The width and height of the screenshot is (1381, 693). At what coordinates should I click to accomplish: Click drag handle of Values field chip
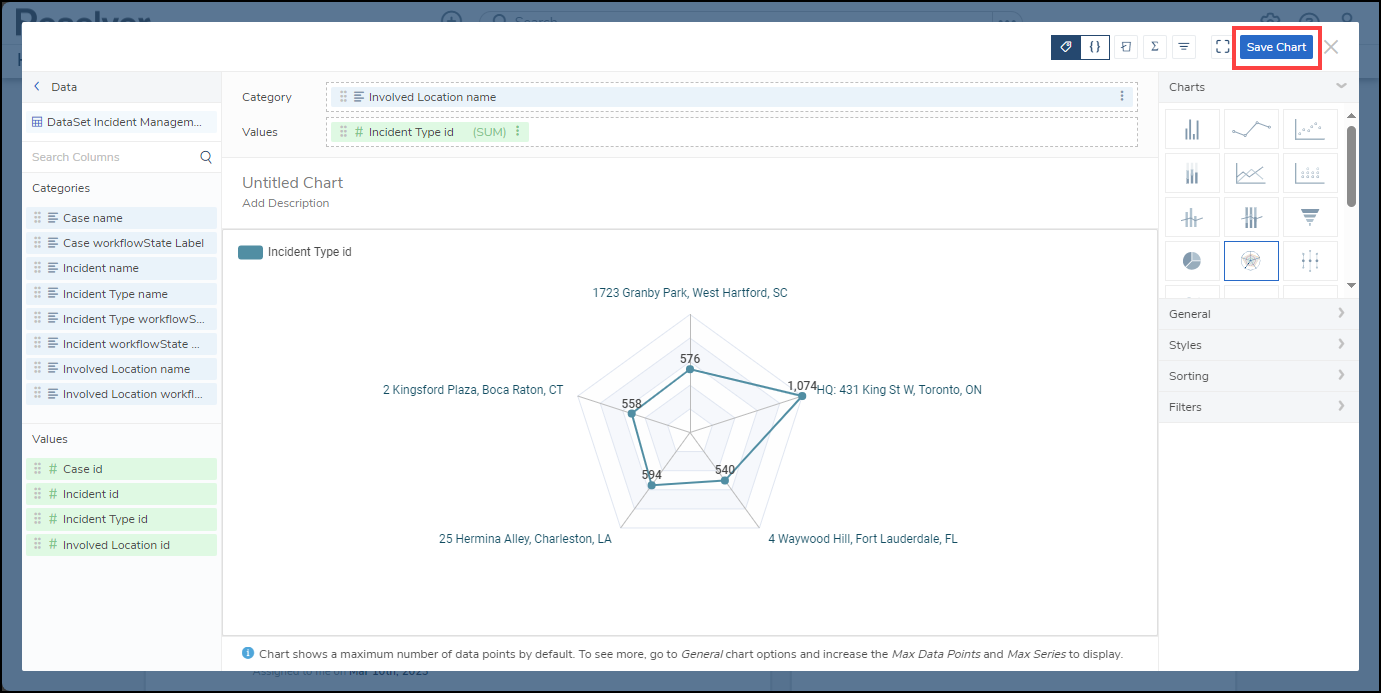pos(343,132)
